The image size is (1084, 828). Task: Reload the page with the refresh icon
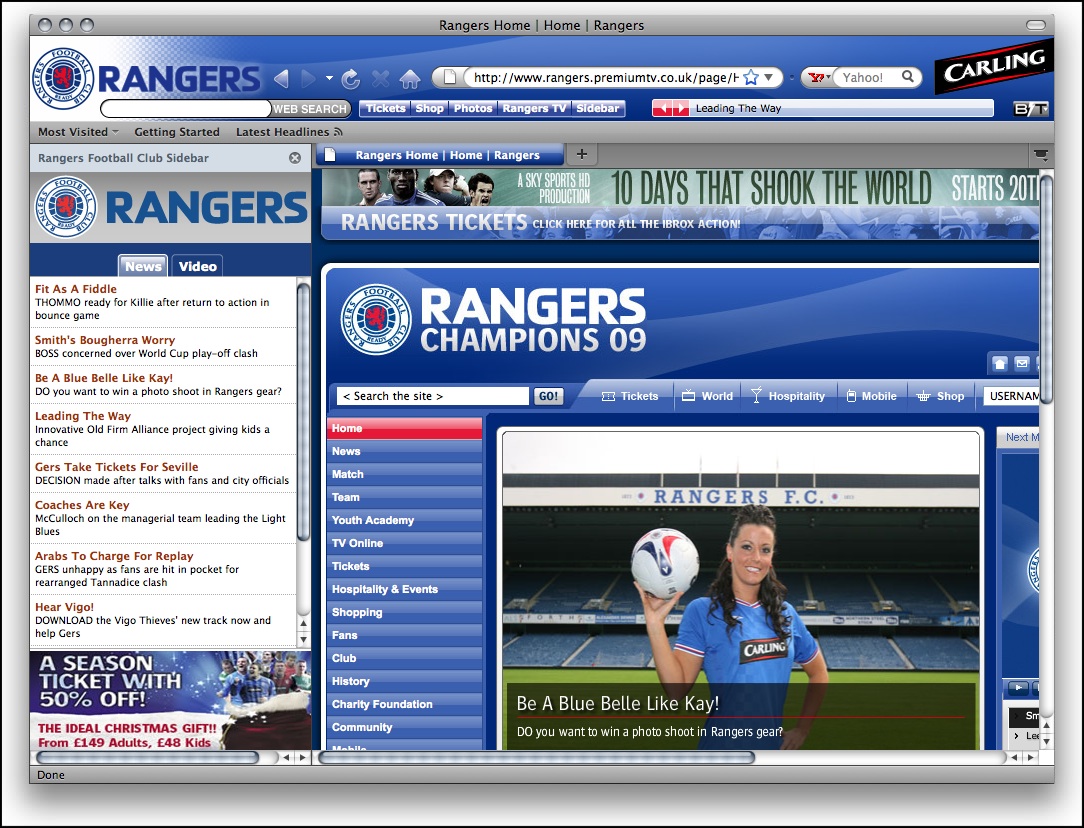[351, 79]
